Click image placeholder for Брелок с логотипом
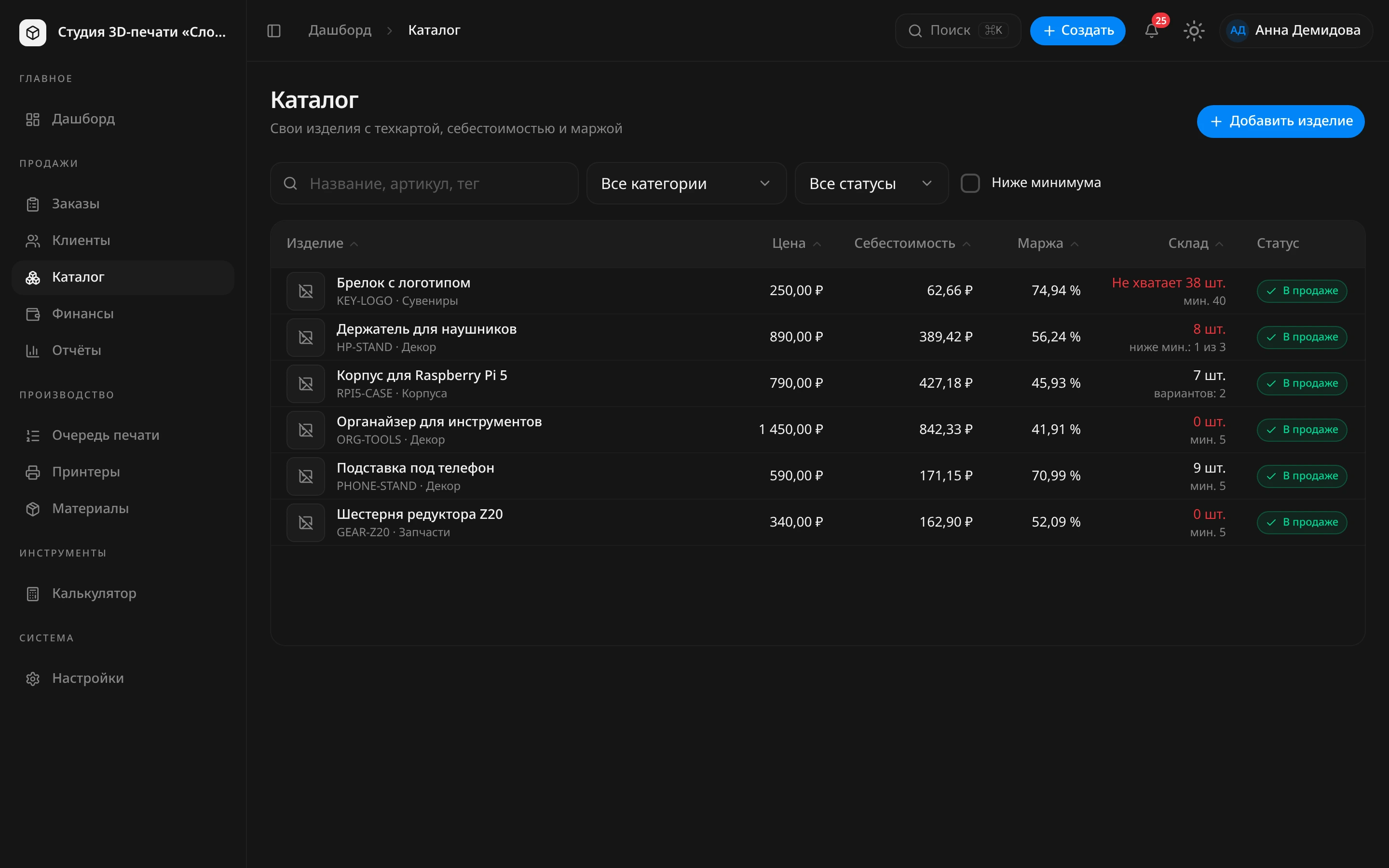1389x868 pixels. click(306, 291)
